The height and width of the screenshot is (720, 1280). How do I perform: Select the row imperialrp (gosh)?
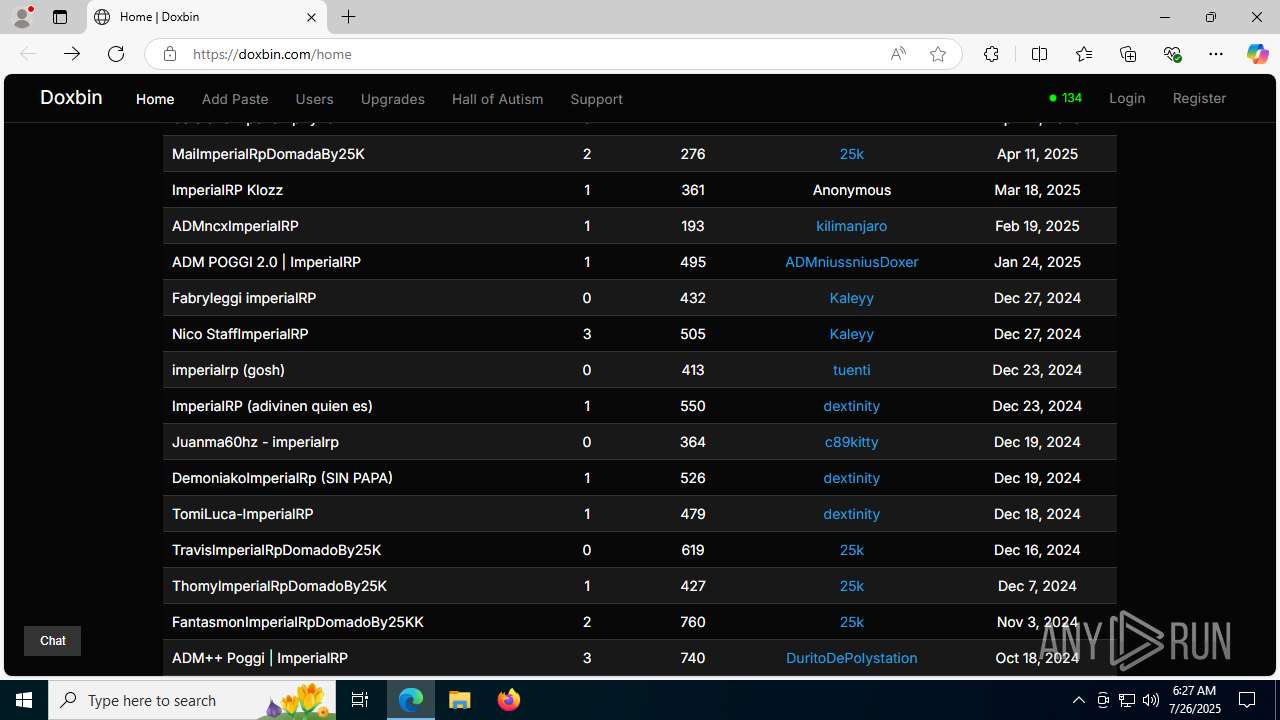coord(640,370)
